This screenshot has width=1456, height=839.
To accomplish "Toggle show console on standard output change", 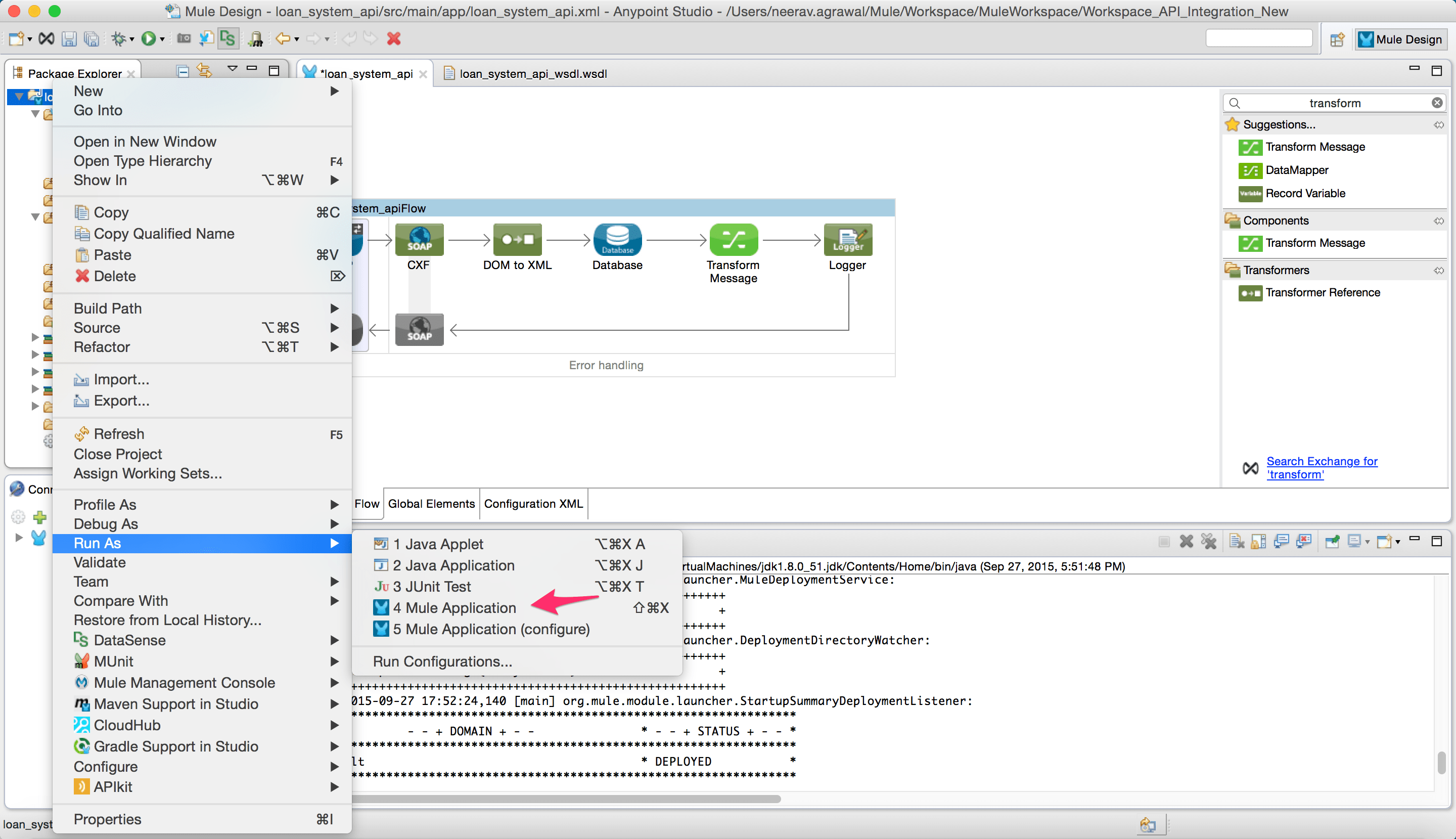I will [x=1282, y=541].
